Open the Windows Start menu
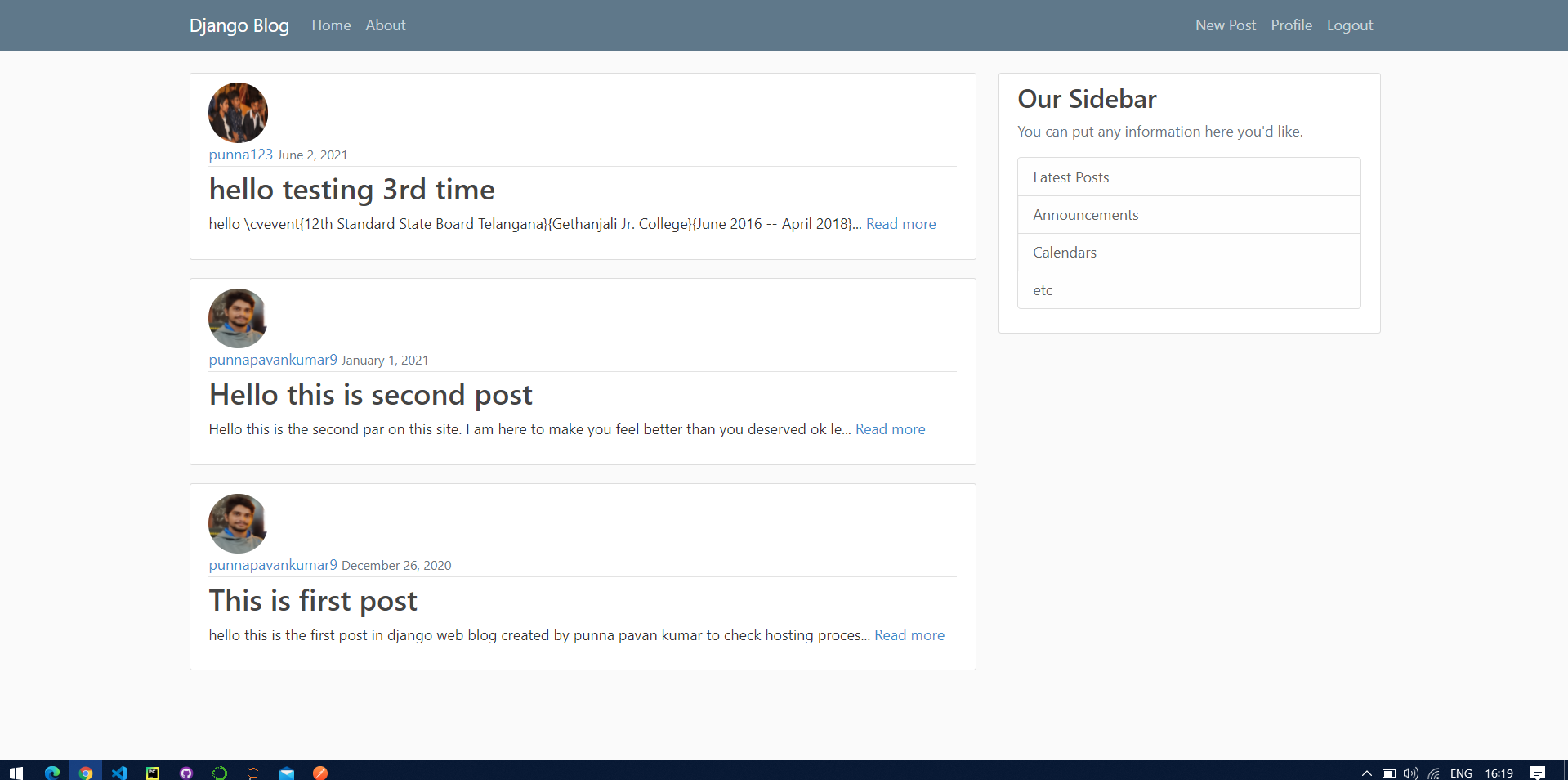The height and width of the screenshot is (780, 1568). pyautogui.click(x=16, y=773)
